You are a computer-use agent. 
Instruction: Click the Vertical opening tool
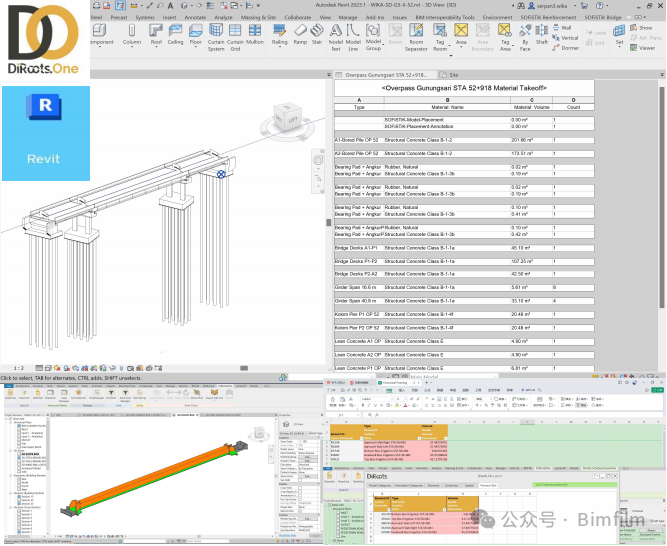565,38
